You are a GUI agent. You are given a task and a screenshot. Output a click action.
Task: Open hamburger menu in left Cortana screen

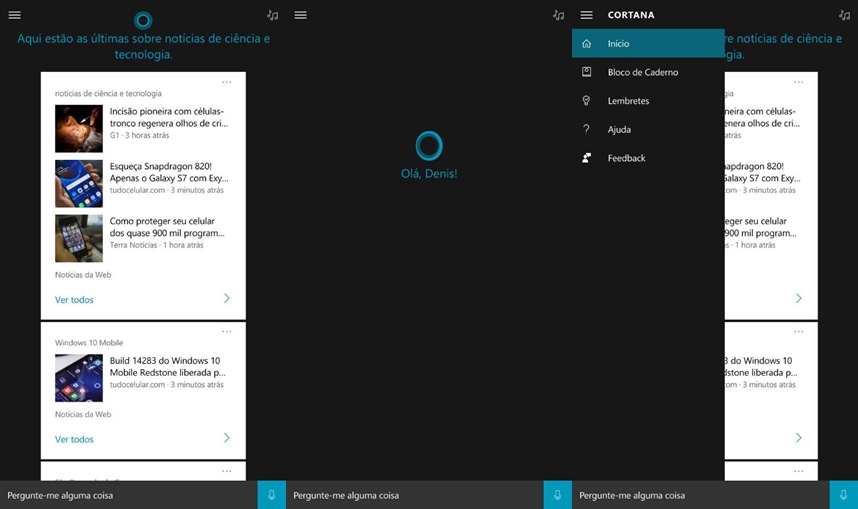click(15, 15)
